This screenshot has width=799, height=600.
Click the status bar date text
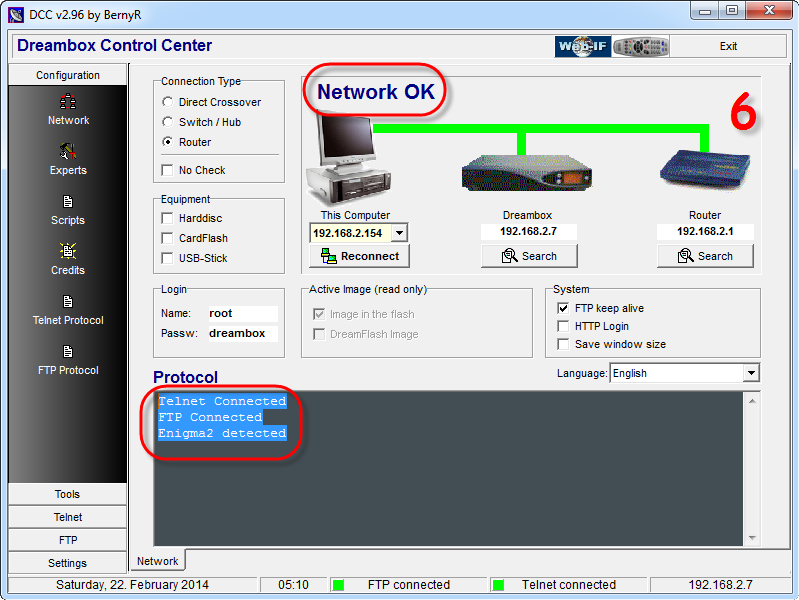[132, 585]
